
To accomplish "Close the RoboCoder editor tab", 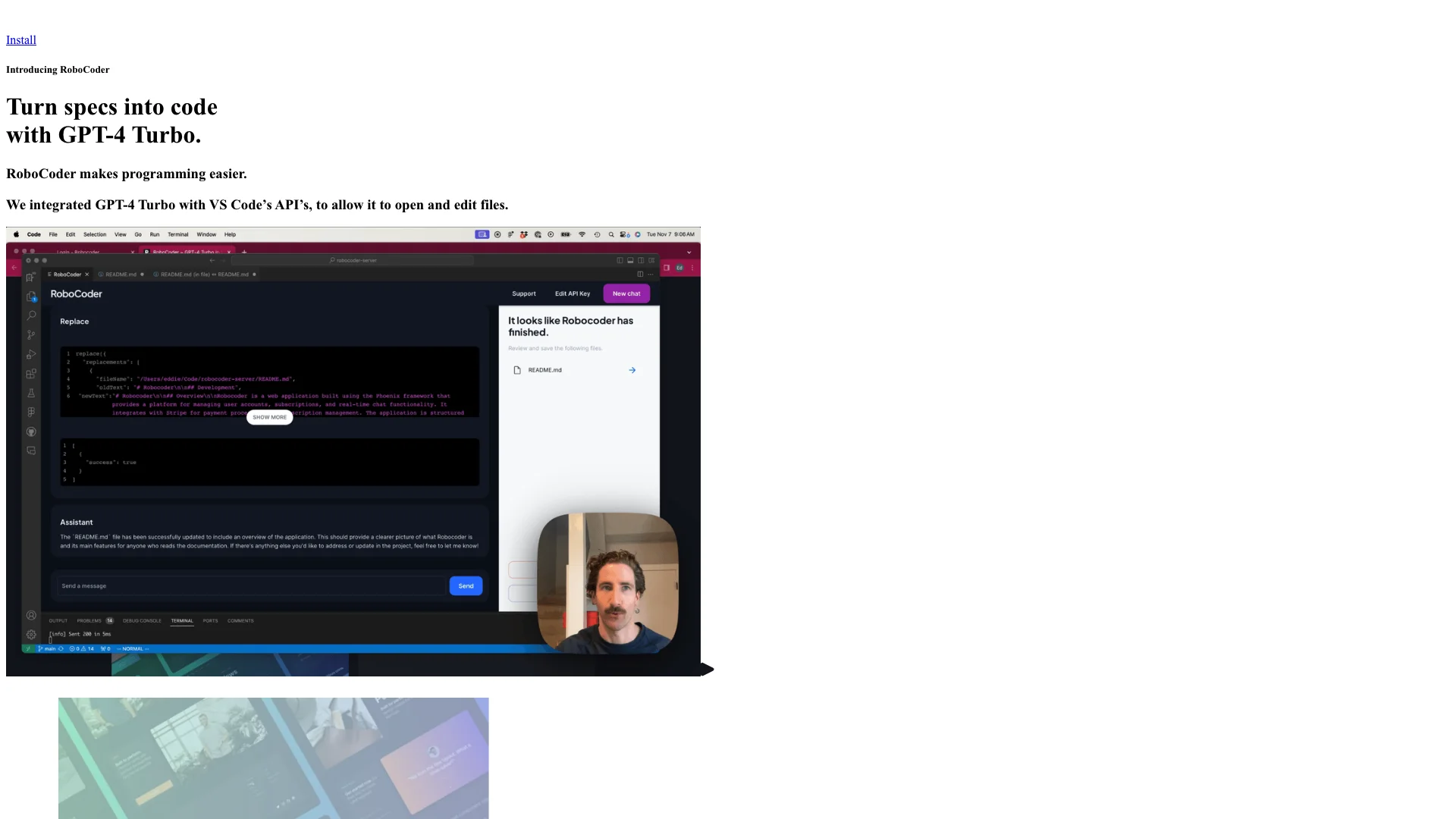I will click(87, 275).
